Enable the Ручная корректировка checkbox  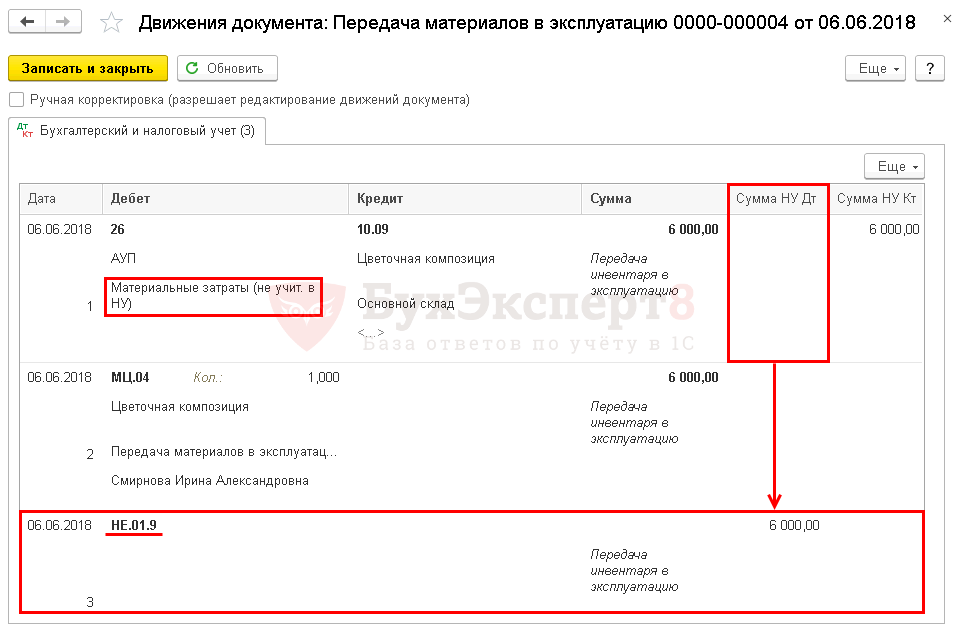pos(16,100)
